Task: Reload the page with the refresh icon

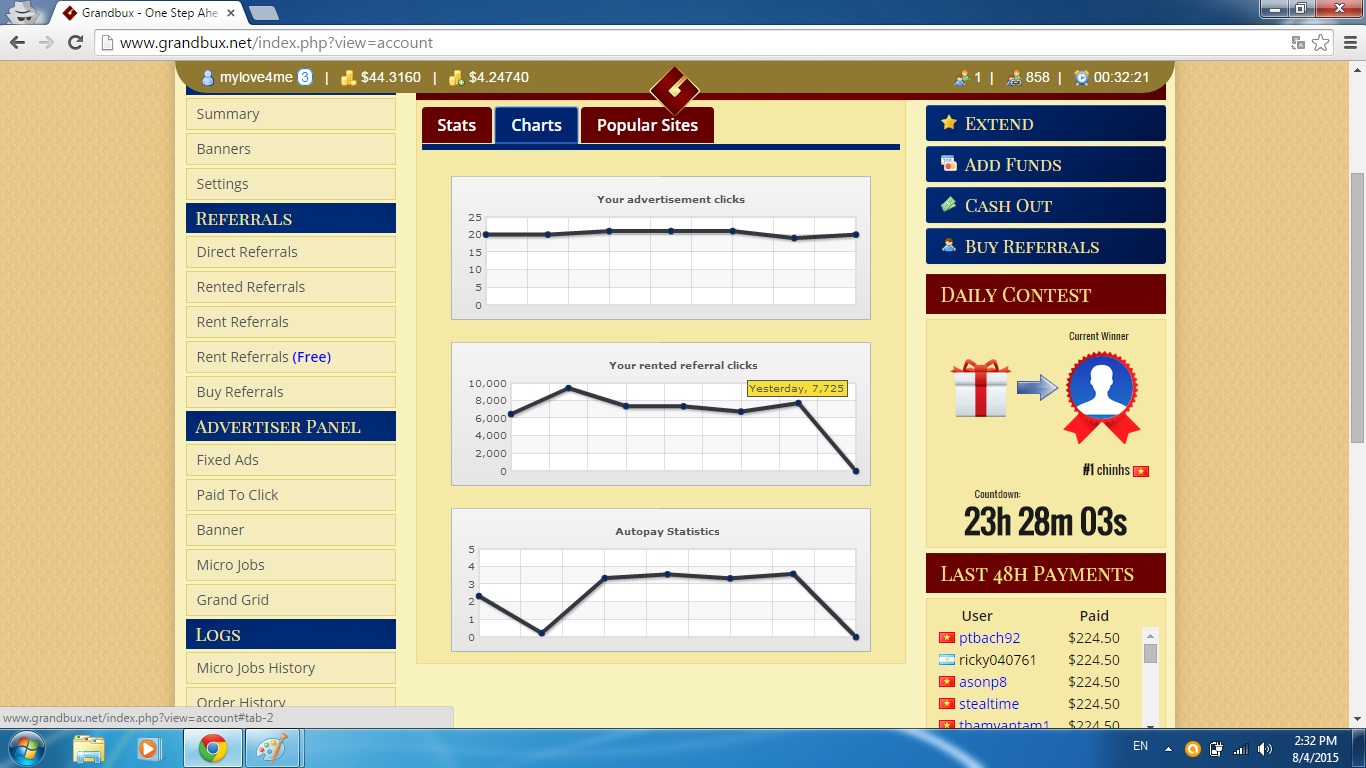Action: pyautogui.click(x=75, y=43)
